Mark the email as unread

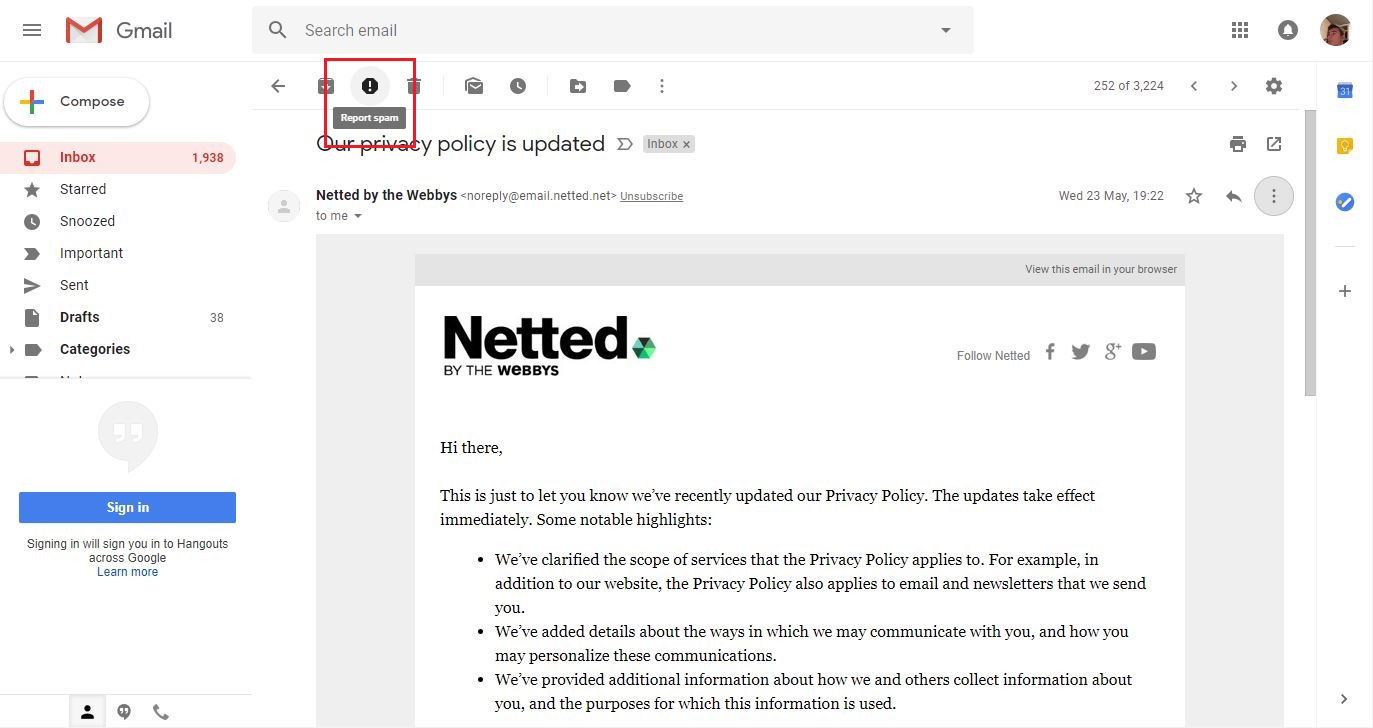[474, 86]
